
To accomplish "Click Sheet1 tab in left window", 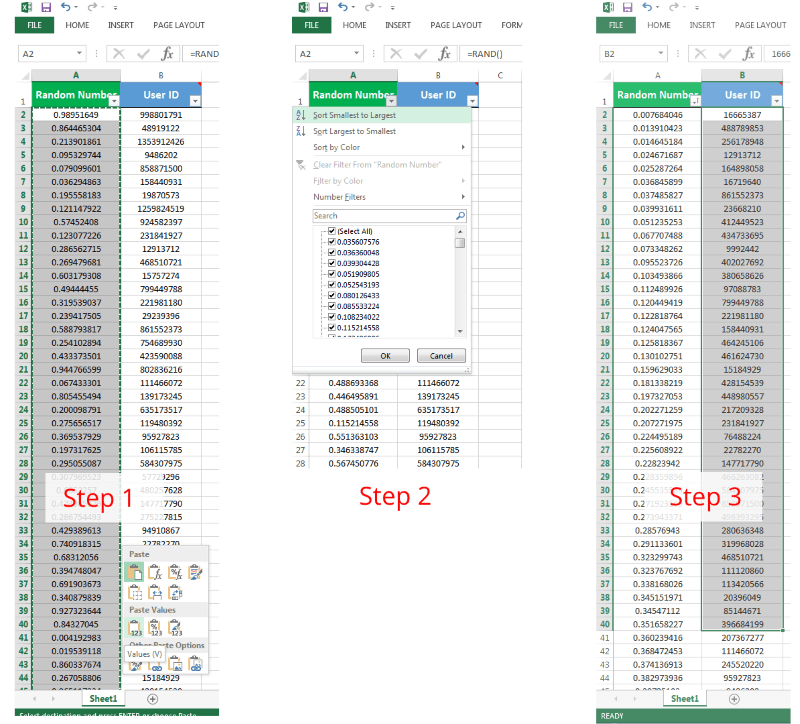I will pos(103,698).
